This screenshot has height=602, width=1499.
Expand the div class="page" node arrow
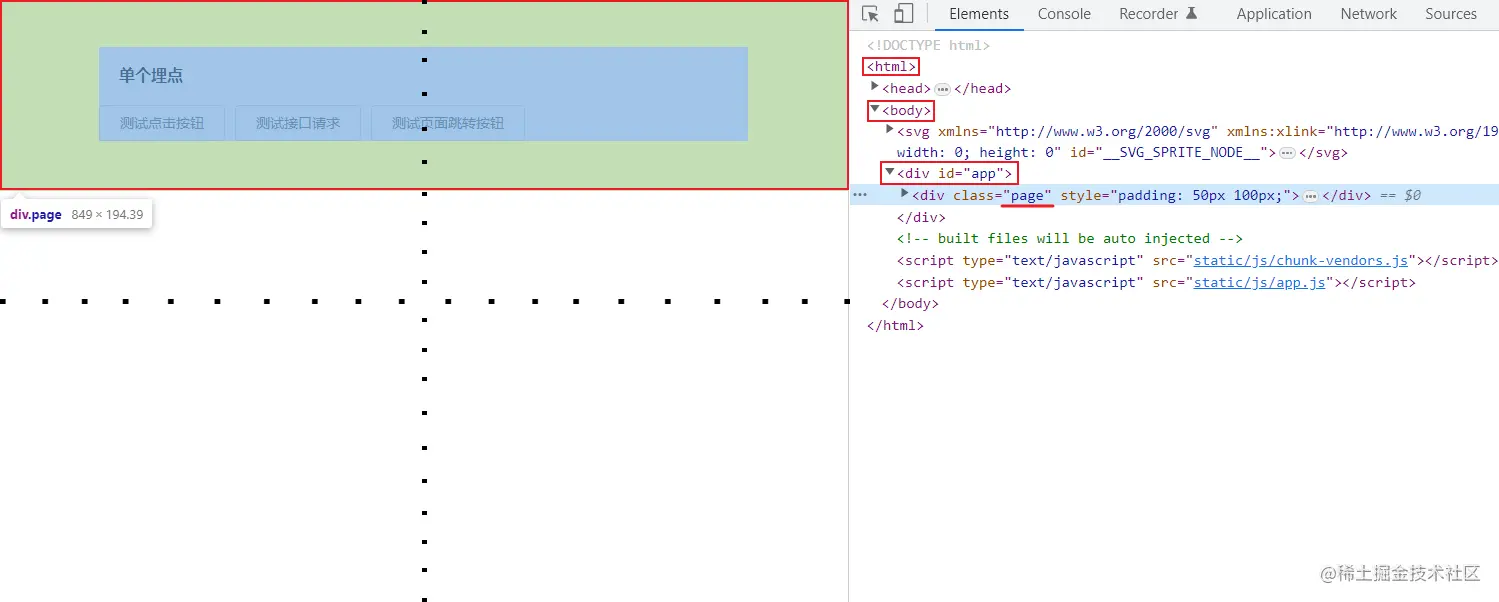click(905, 194)
